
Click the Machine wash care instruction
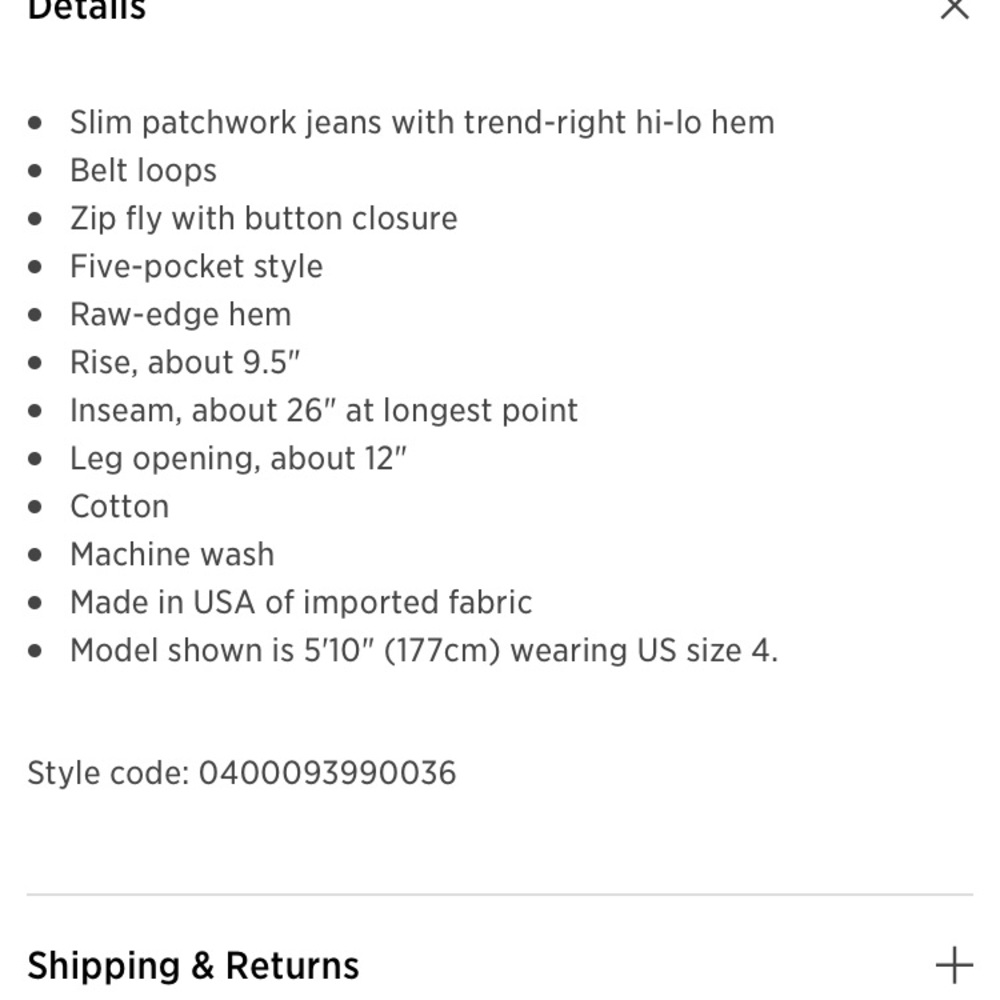pyautogui.click(x=172, y=554)
